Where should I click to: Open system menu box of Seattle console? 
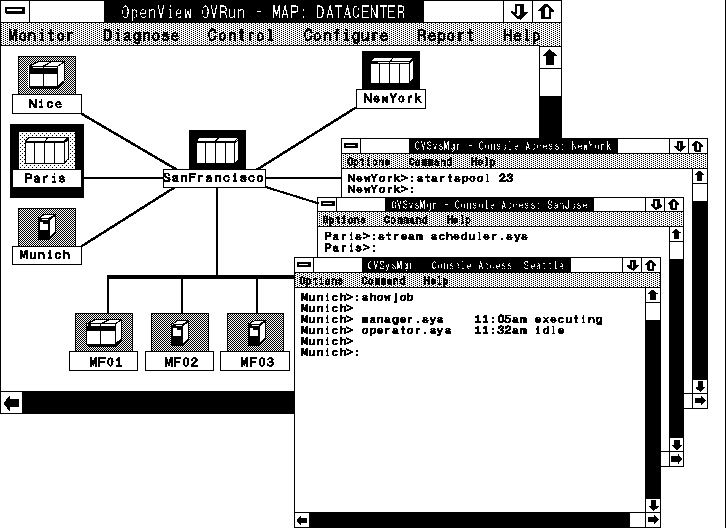click(304, 265)
